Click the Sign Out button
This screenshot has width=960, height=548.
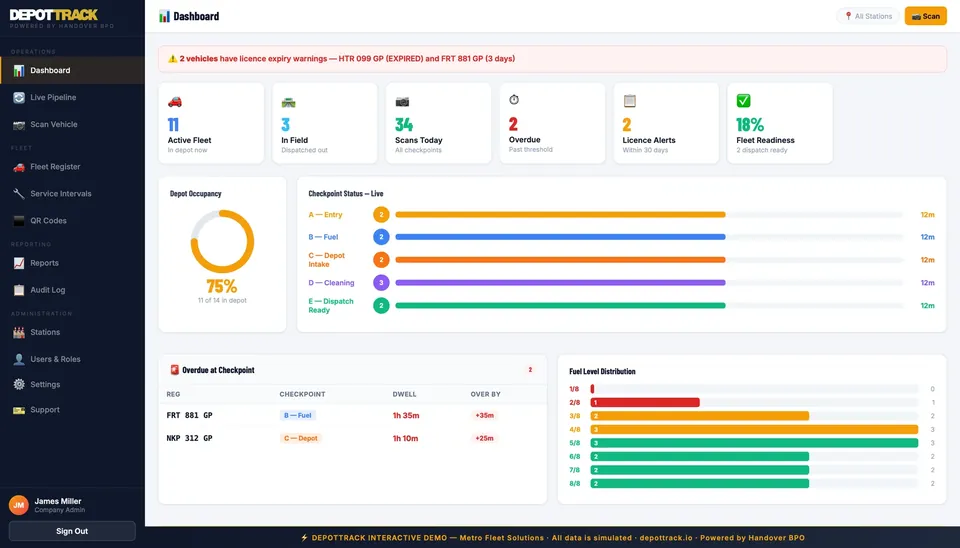tap(72, 531)
